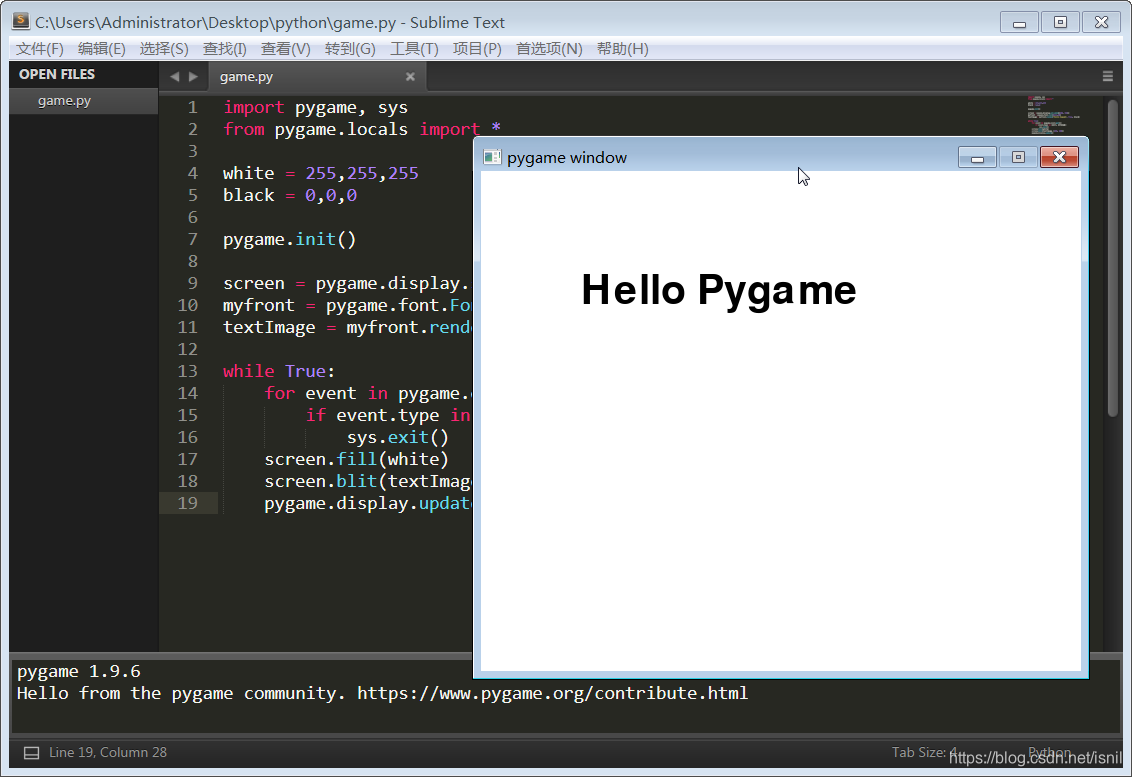1132x777 pixels.
Task: Click the 'while True:' code line
Action: [279, 371]
